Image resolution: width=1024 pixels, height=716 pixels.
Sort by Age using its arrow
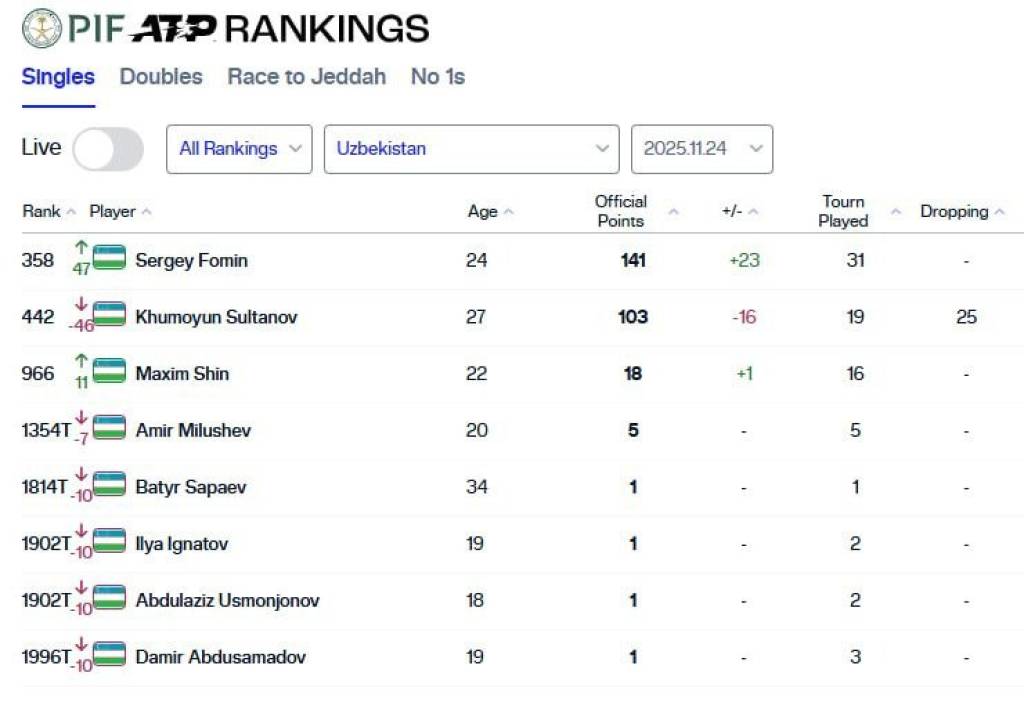(x=508, y=212)
